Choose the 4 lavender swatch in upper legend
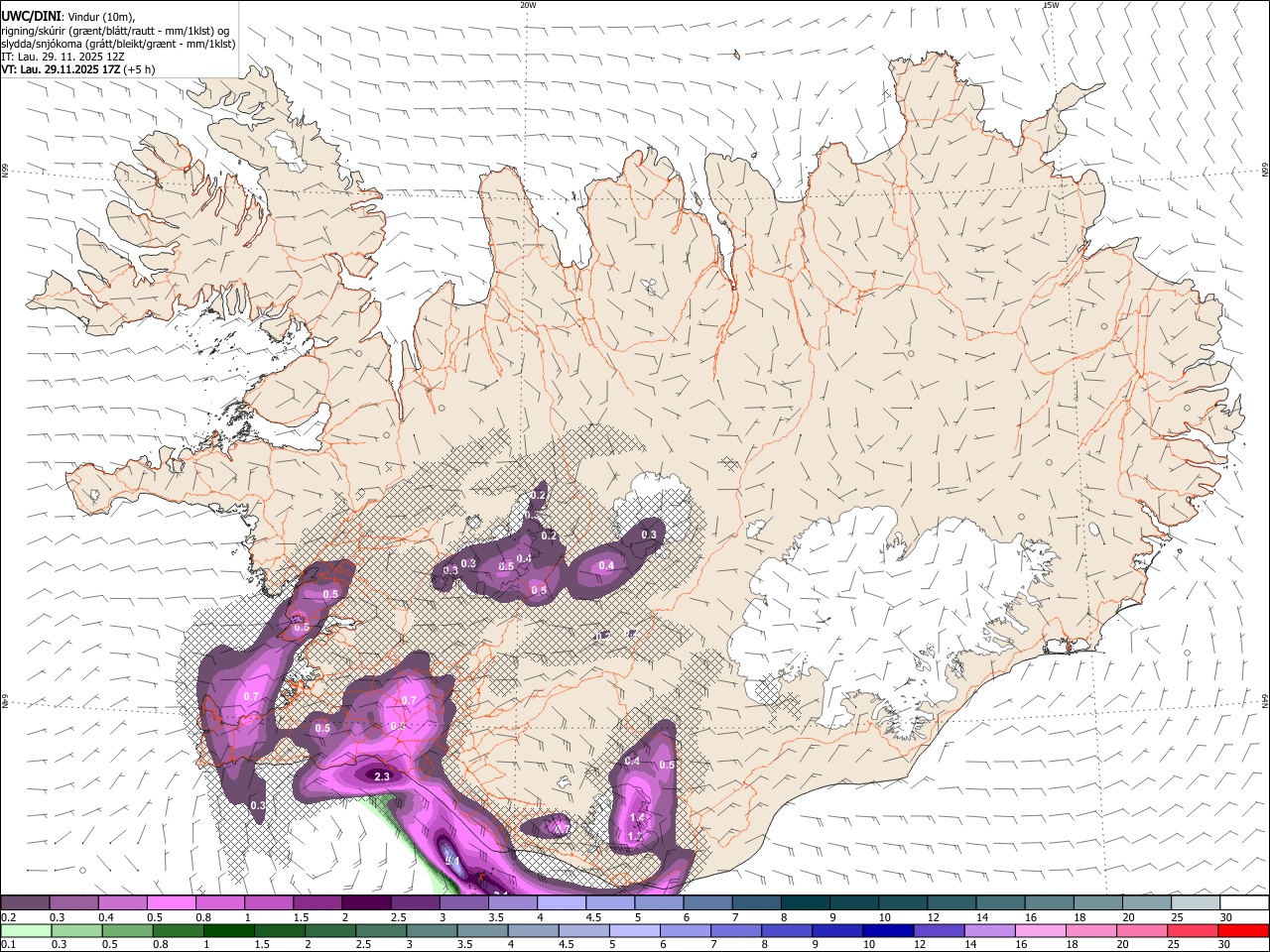Screen dimensions: 1270x952 click(x=561, y=903)
